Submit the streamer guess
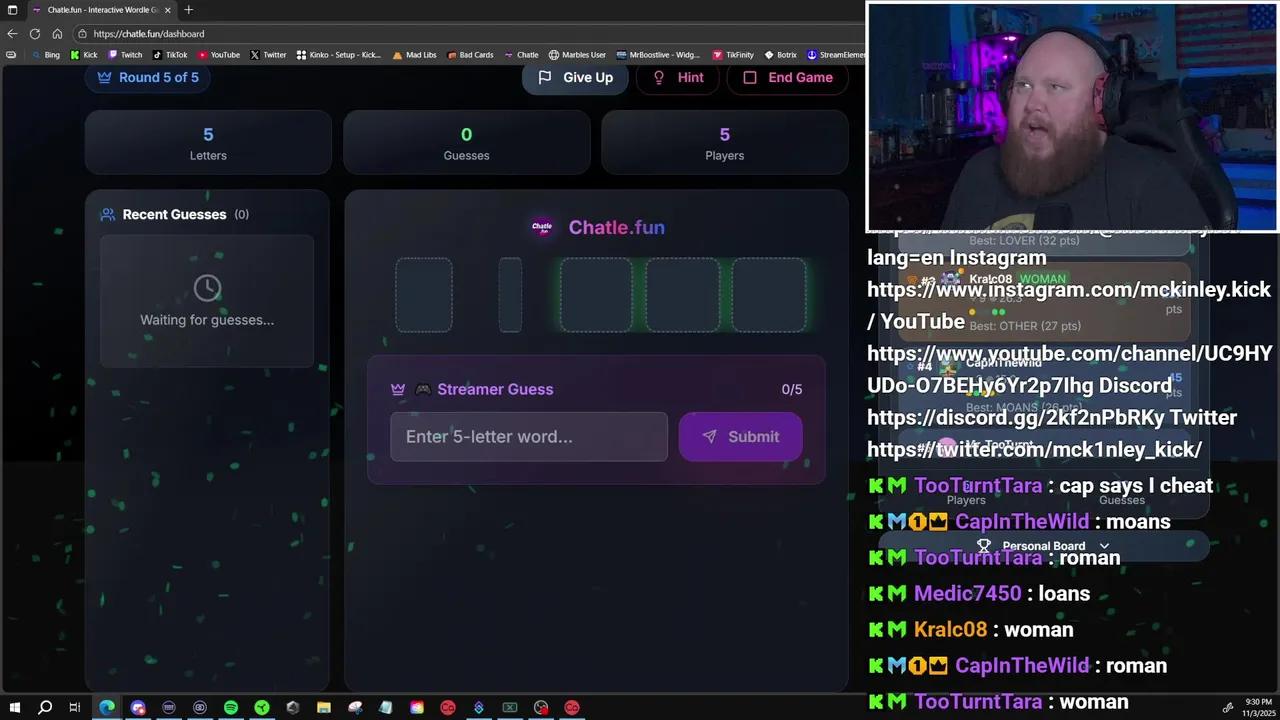 [740, 437]
